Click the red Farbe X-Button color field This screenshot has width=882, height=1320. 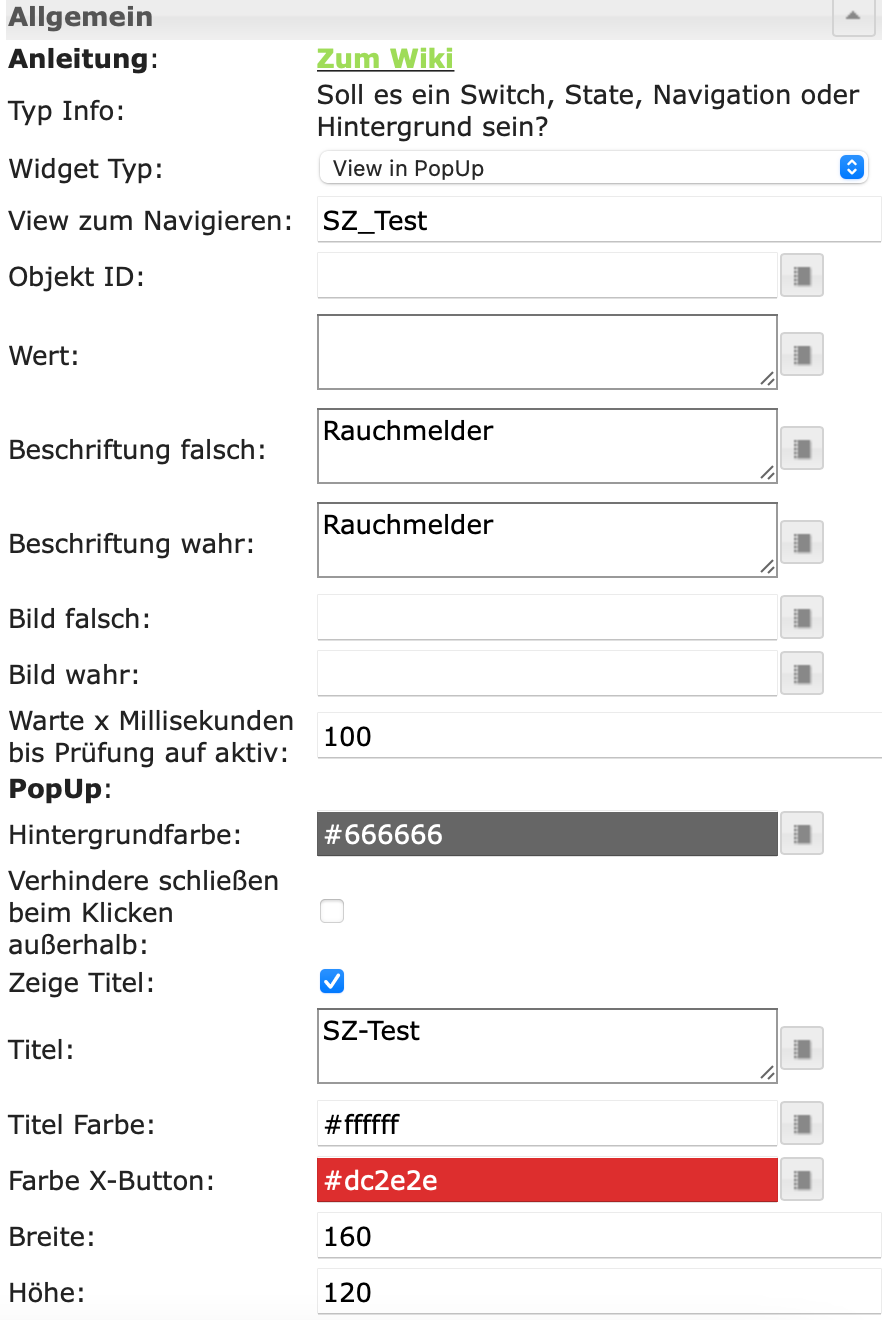[x=546, y=1180]
